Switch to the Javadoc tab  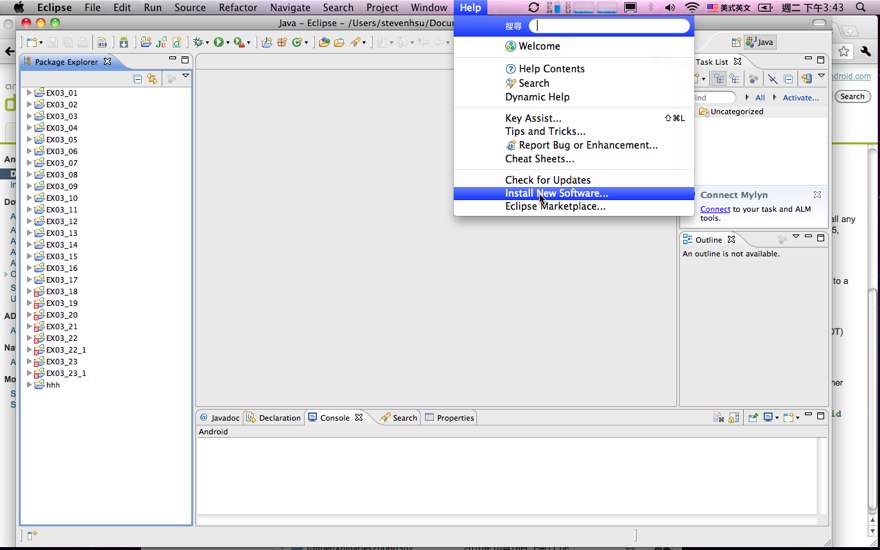coord(220,418)
